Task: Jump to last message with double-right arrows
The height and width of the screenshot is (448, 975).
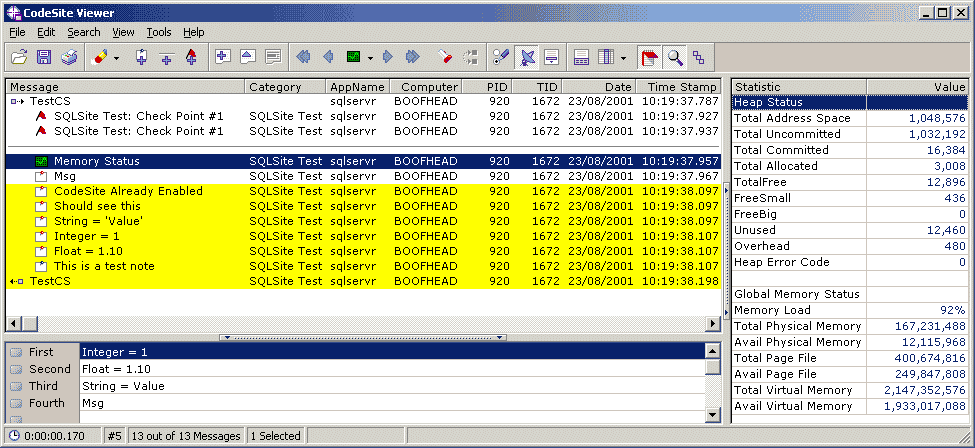Action: point(411,57)
